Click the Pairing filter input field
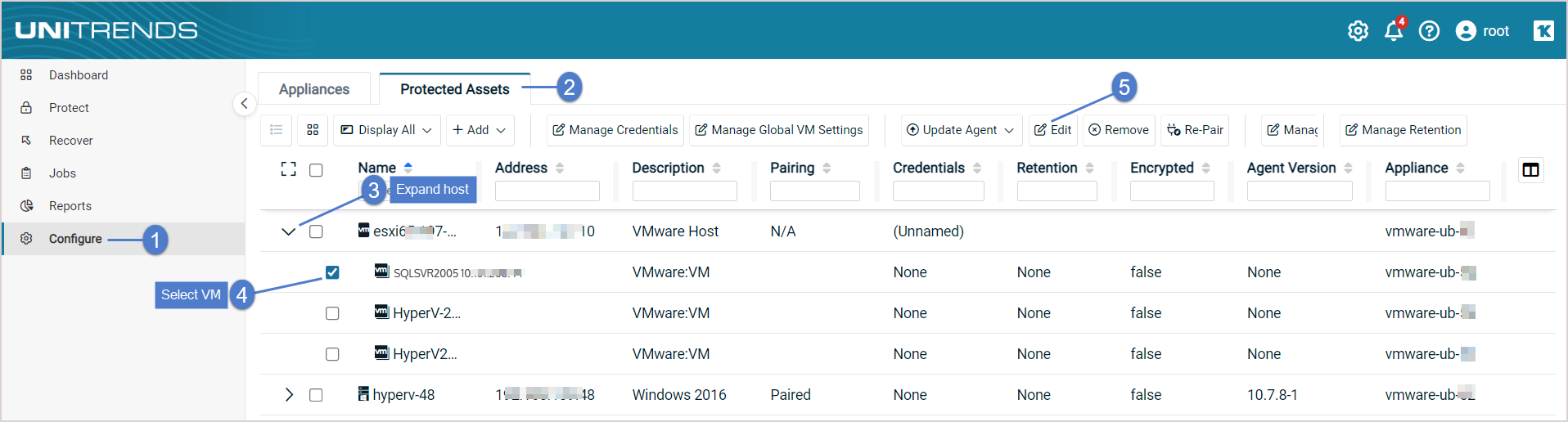The width and height of the screenshot is (1568, 422). coord(815,191)
